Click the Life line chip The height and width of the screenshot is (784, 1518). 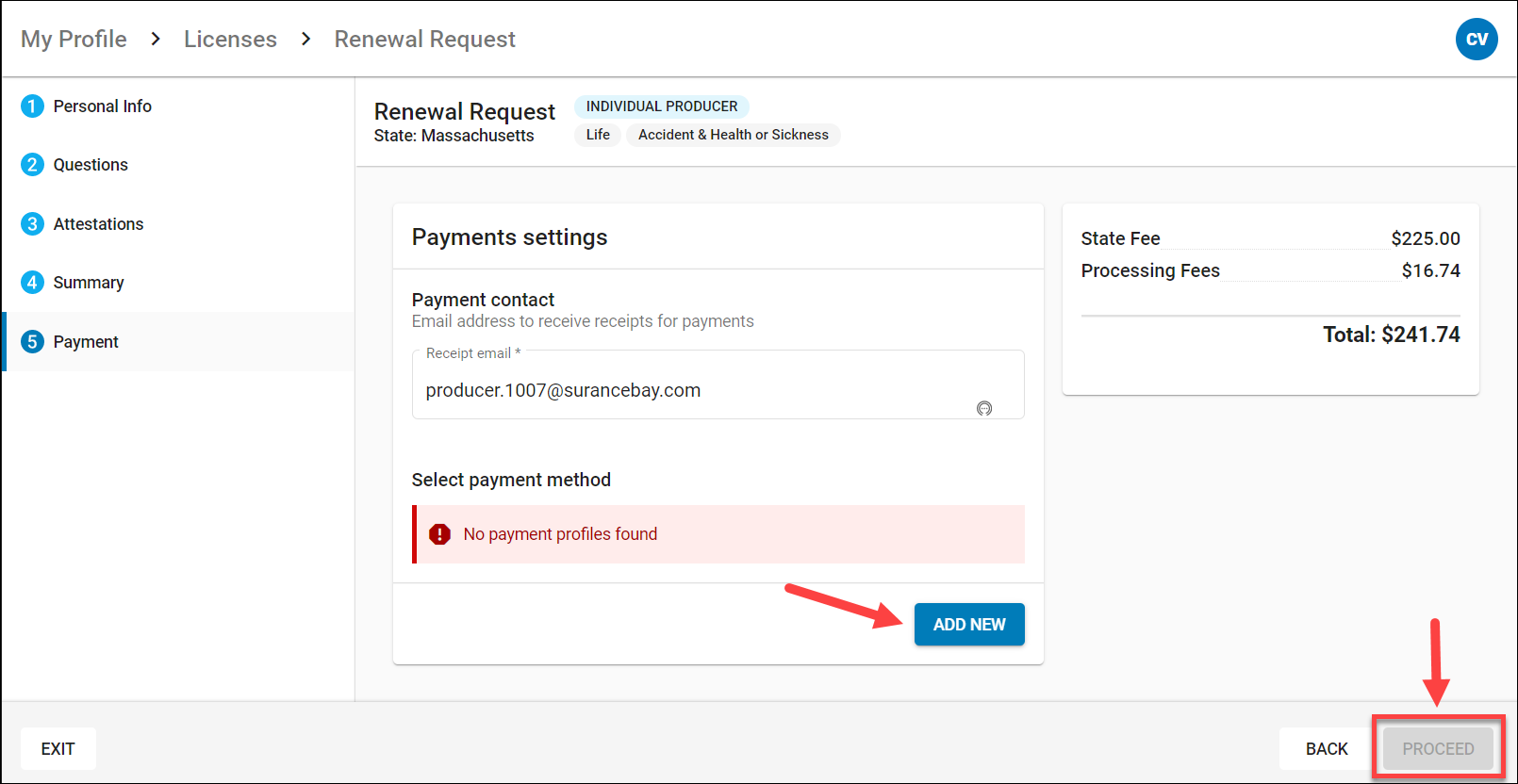point(598,135)
